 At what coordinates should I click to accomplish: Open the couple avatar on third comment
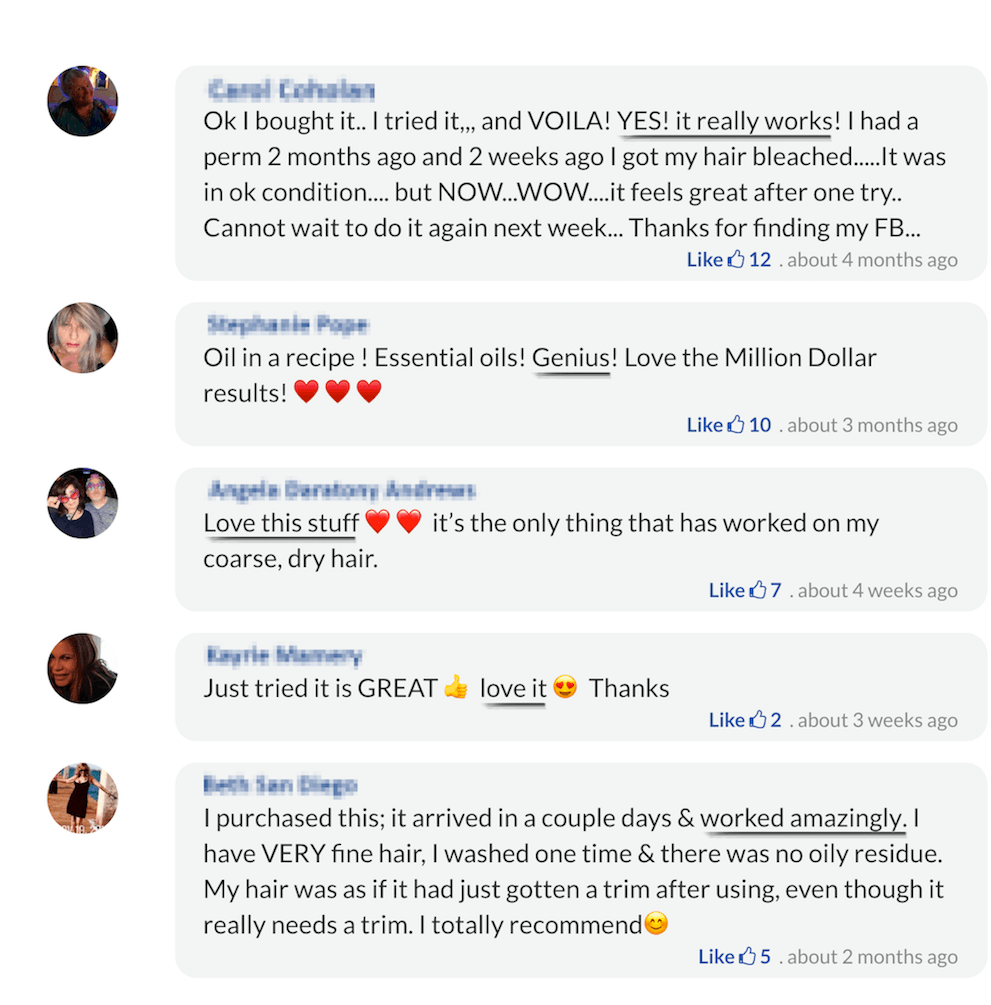tap(83, 503)
